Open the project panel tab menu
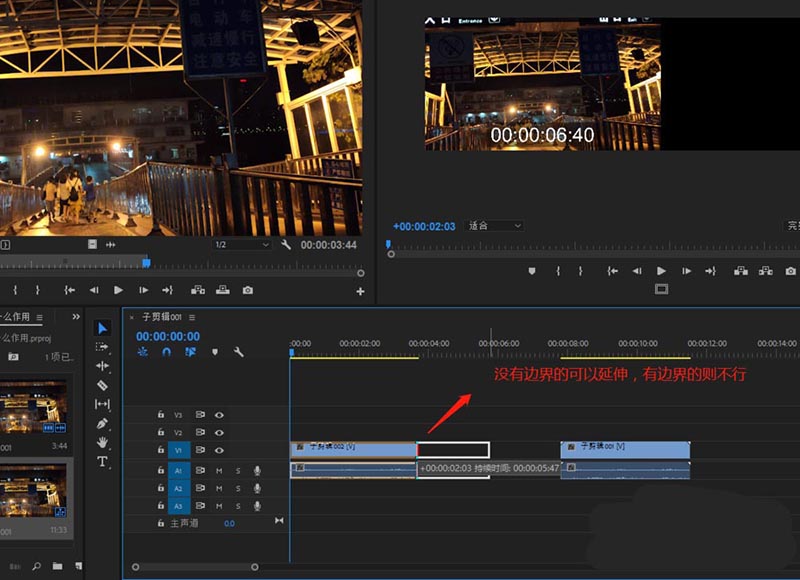Image resolution: width=800 pixels, height=580 pixels. click(x=40, y=317)
